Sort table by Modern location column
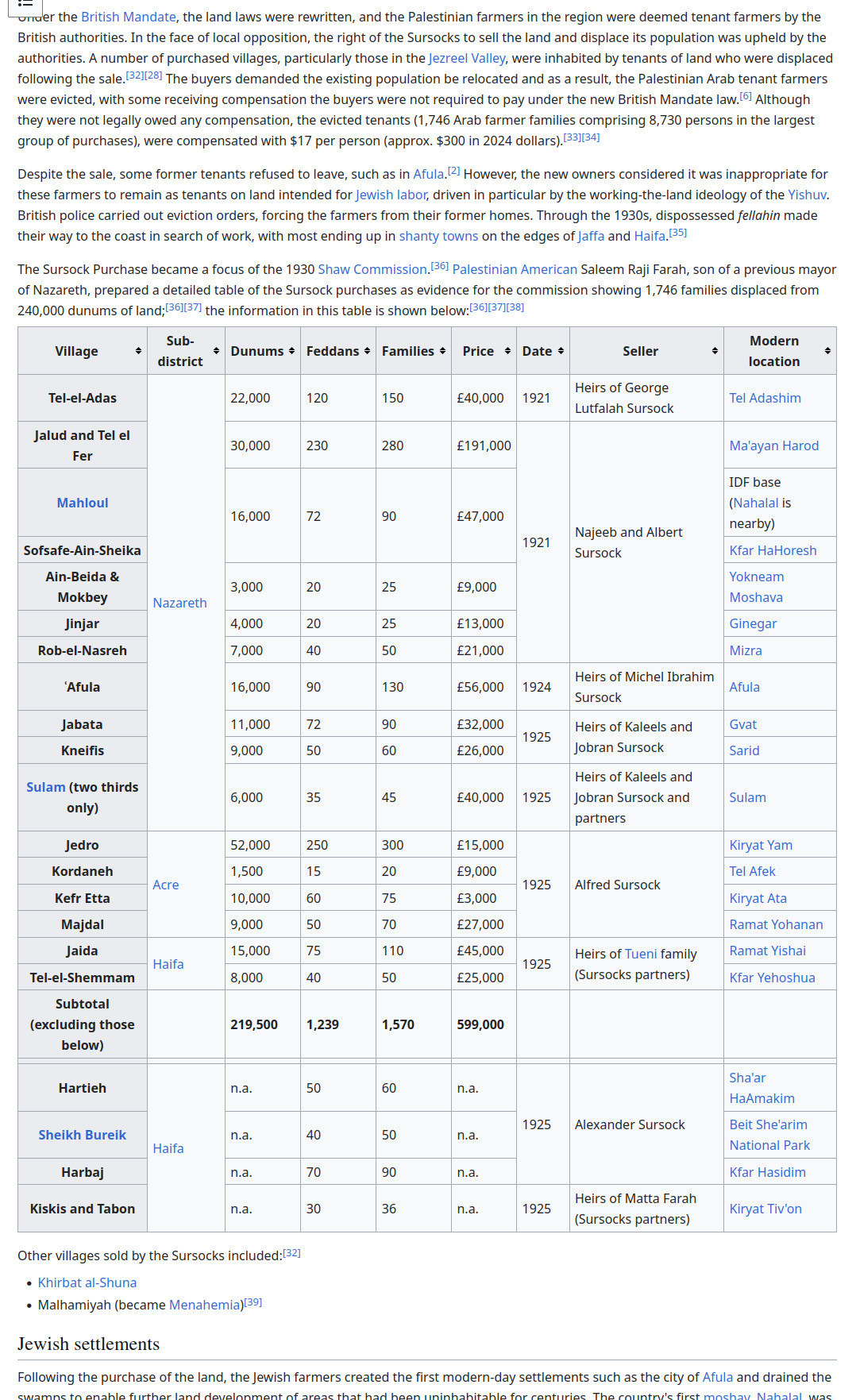856x1400 pixels. pos(780,351)
